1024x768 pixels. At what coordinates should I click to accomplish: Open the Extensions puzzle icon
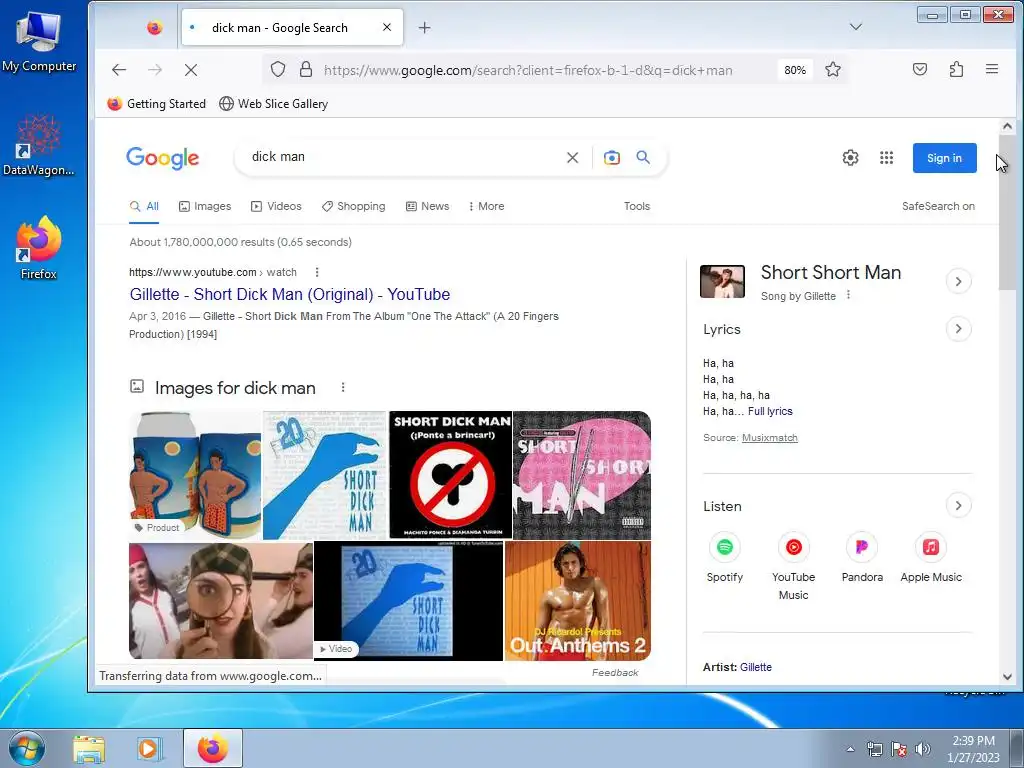tap(956, 69)
